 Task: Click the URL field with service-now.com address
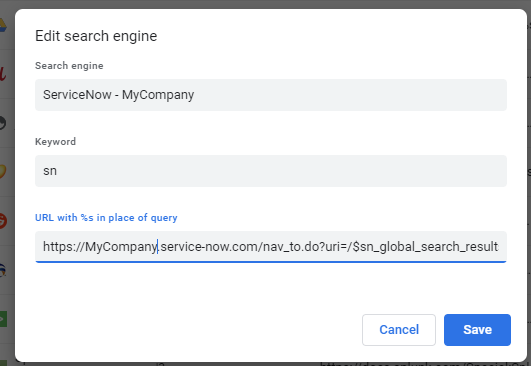271,246
